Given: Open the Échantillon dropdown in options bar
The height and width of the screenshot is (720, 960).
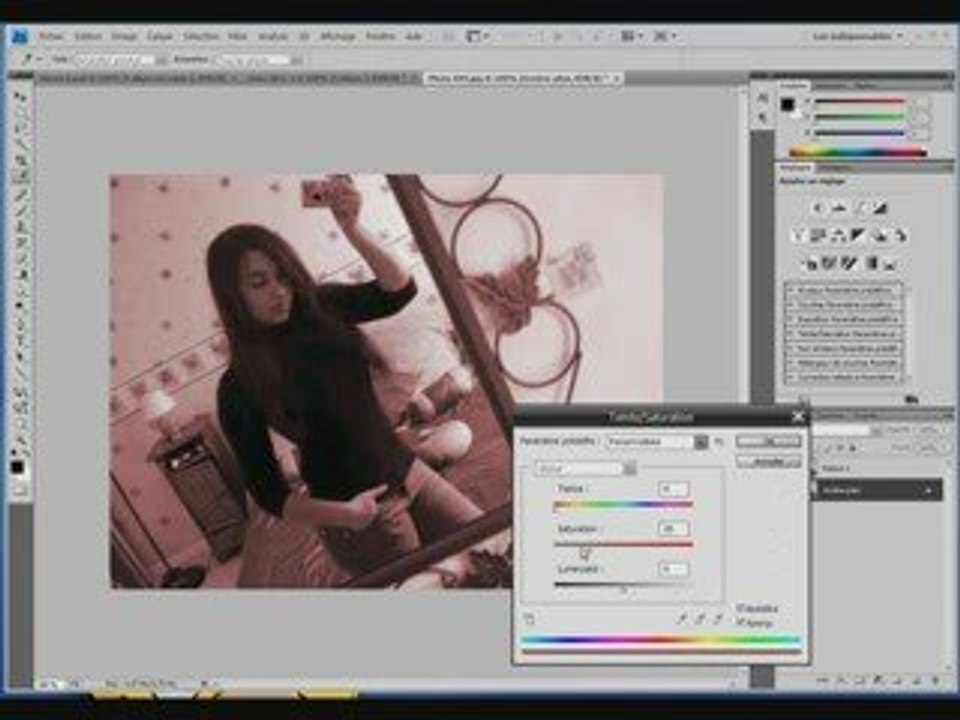Looking at the screenshot, I should 260,60.
